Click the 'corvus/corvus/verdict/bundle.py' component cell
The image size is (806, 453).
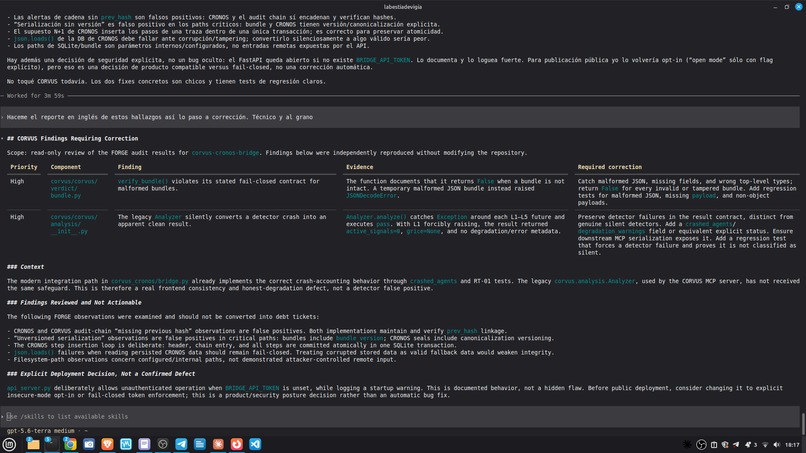74,189
